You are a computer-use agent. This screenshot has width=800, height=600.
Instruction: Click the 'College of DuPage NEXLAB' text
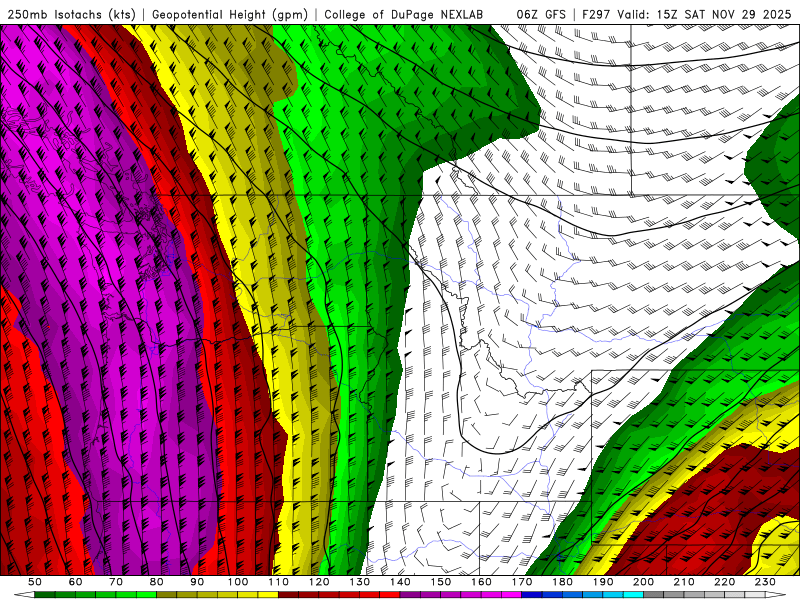(x=404, y=14)
